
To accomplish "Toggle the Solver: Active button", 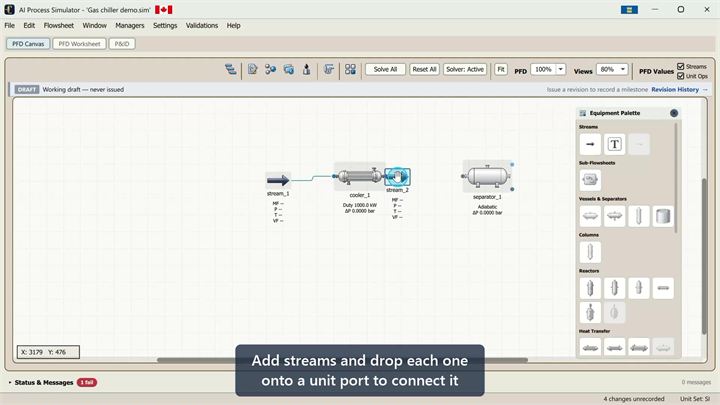I will [x=465, y=69].
